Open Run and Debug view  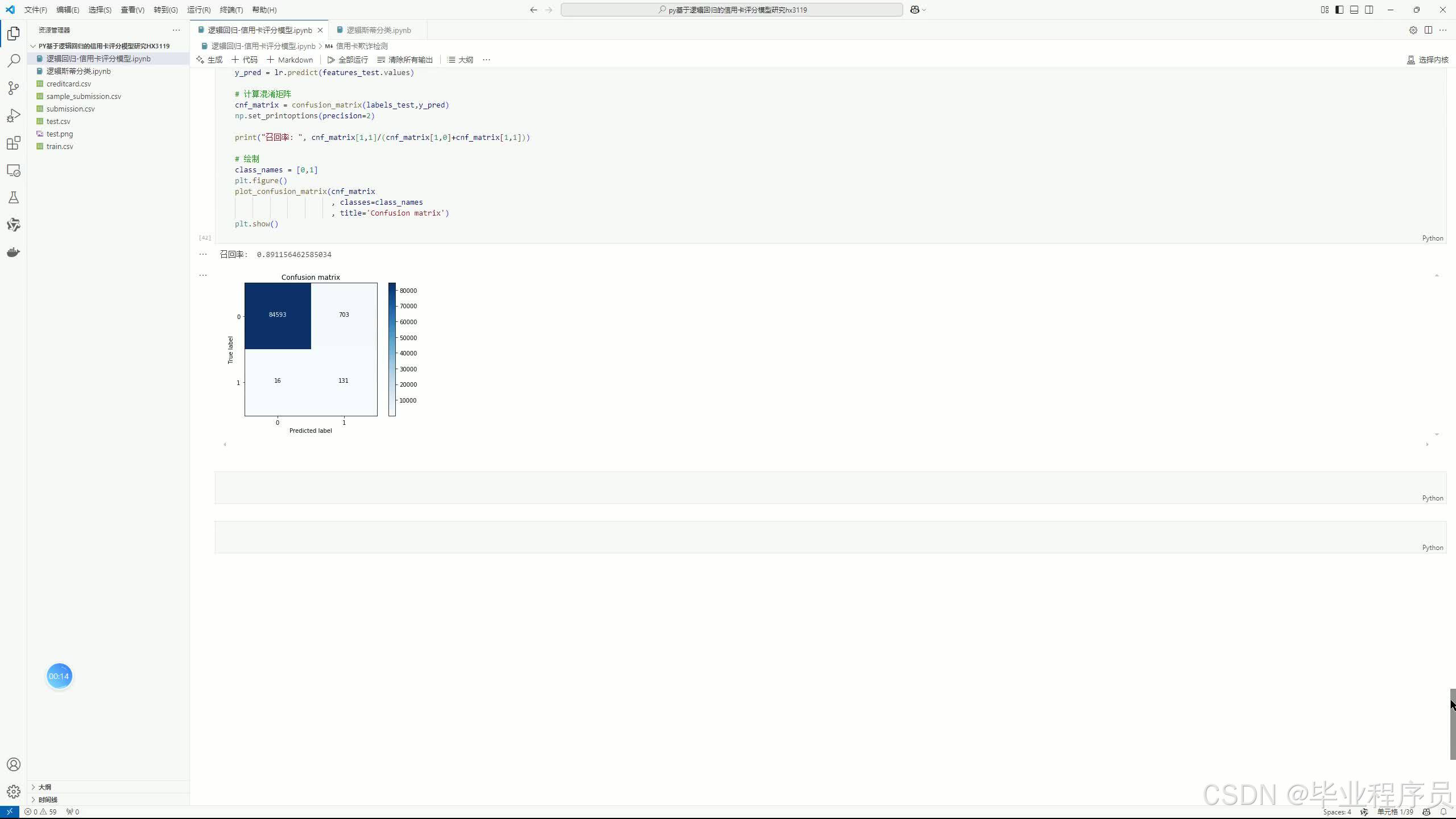click(x=14, y=115)
